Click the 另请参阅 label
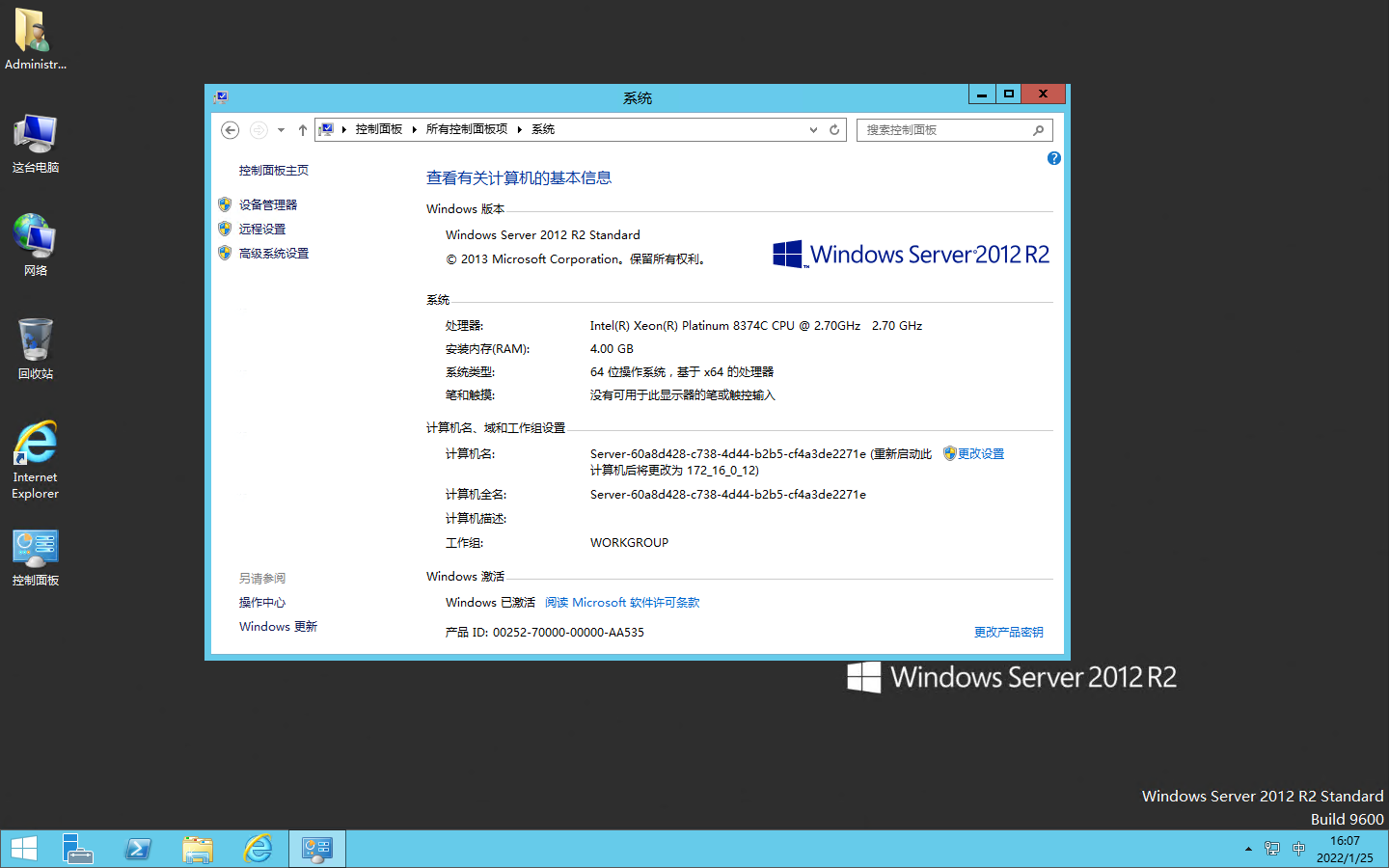 click(x=262, y=579)
